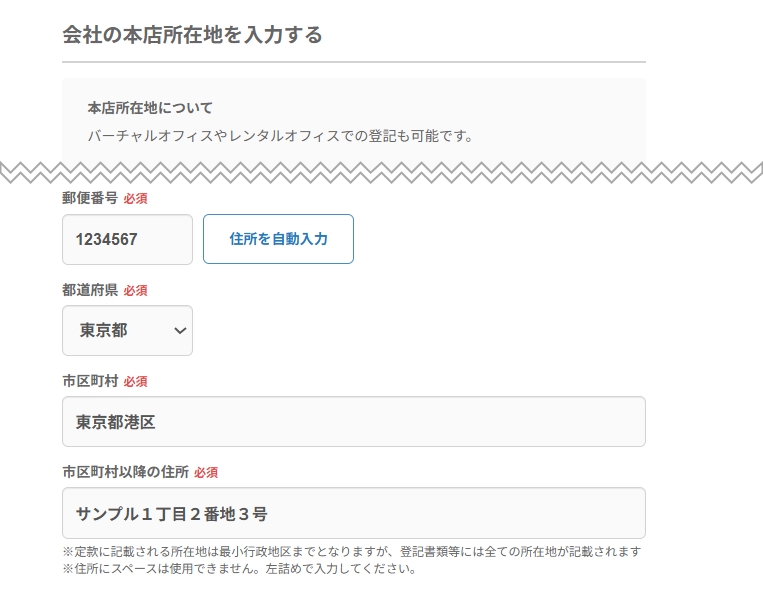This screenshot has width=763, height=600.
Task: Click the 必須 badge beside 市区町村以降の住所
Action: (x=206, y=472)
